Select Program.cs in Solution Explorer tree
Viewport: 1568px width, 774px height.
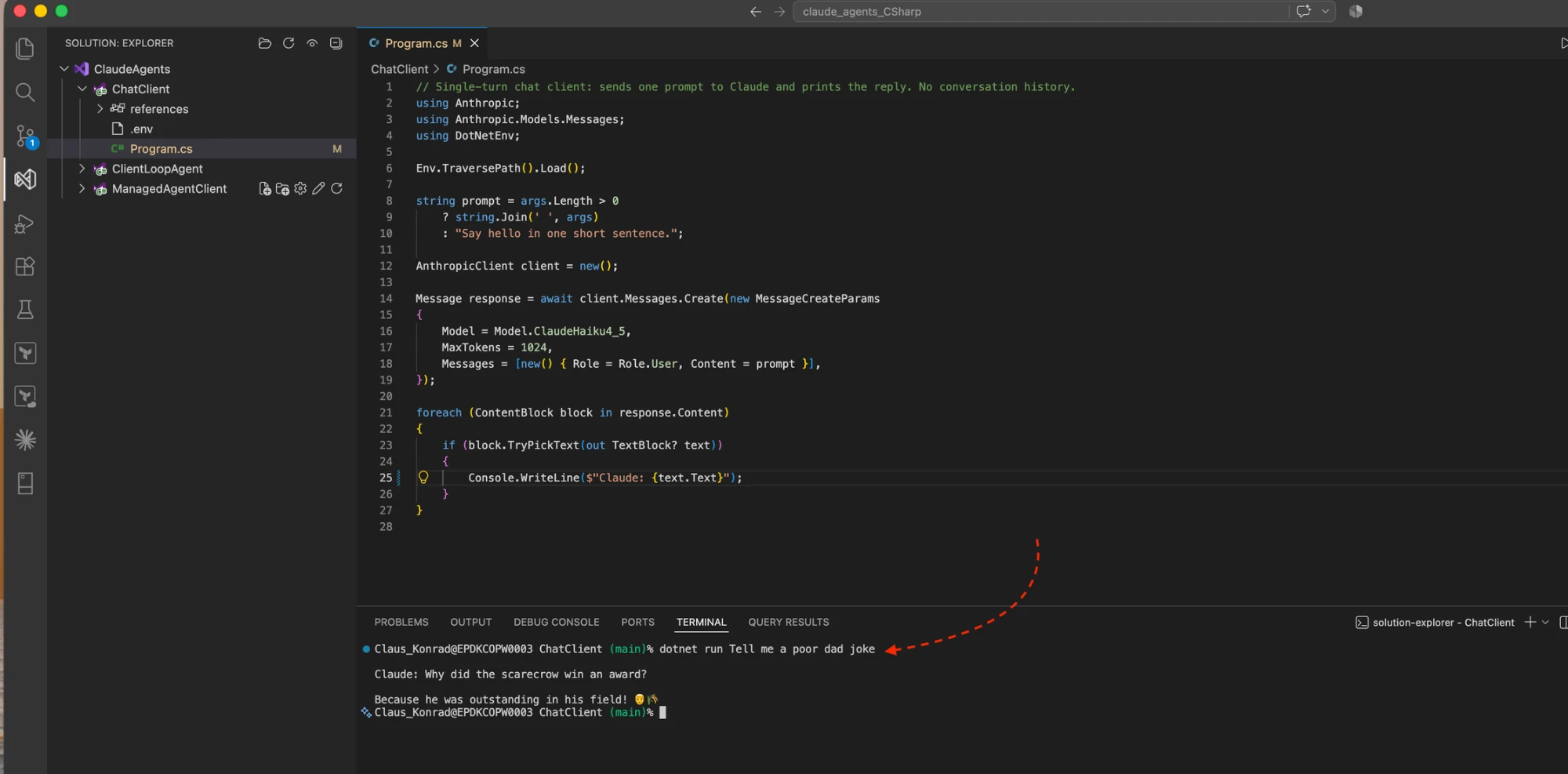202,149
